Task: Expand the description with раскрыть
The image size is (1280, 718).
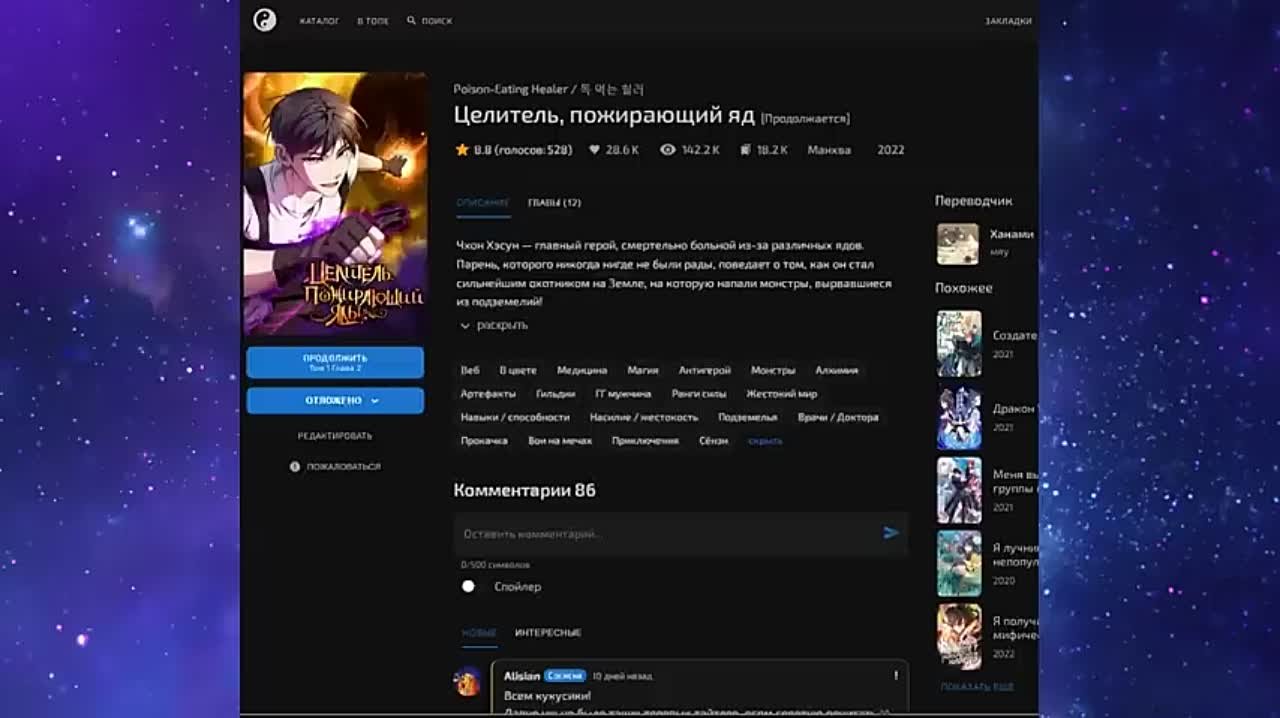Action: pos(494,326)
